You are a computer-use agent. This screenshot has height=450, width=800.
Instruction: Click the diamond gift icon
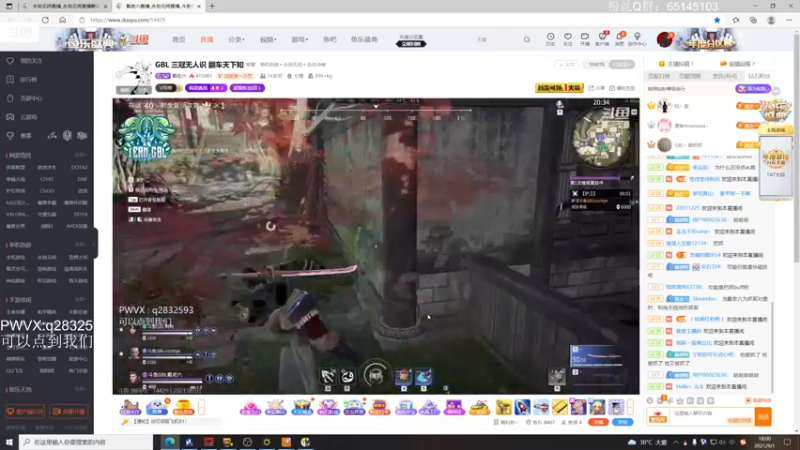pyautogui.click(x=328, y=407)
